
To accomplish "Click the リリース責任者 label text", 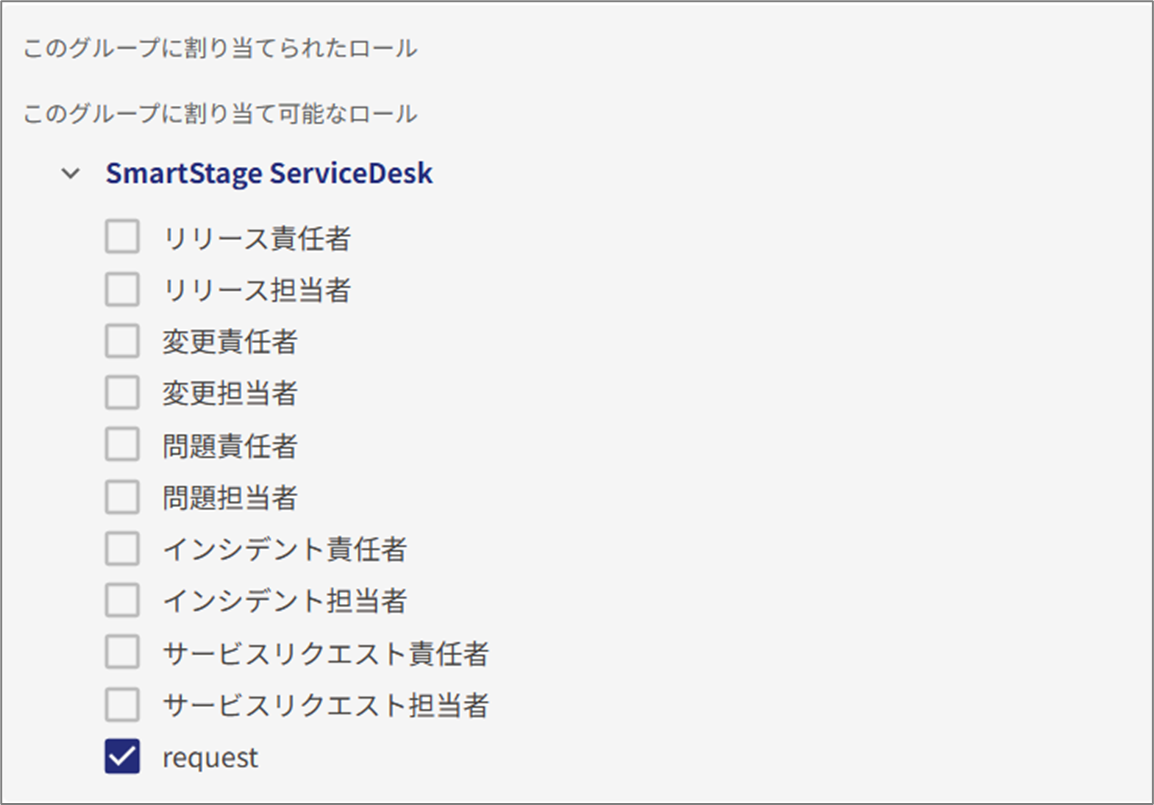I will tap(257, 238).
